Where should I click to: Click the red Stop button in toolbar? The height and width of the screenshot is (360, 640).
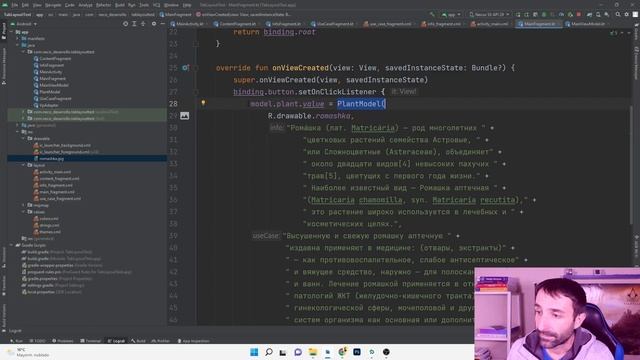579,14
